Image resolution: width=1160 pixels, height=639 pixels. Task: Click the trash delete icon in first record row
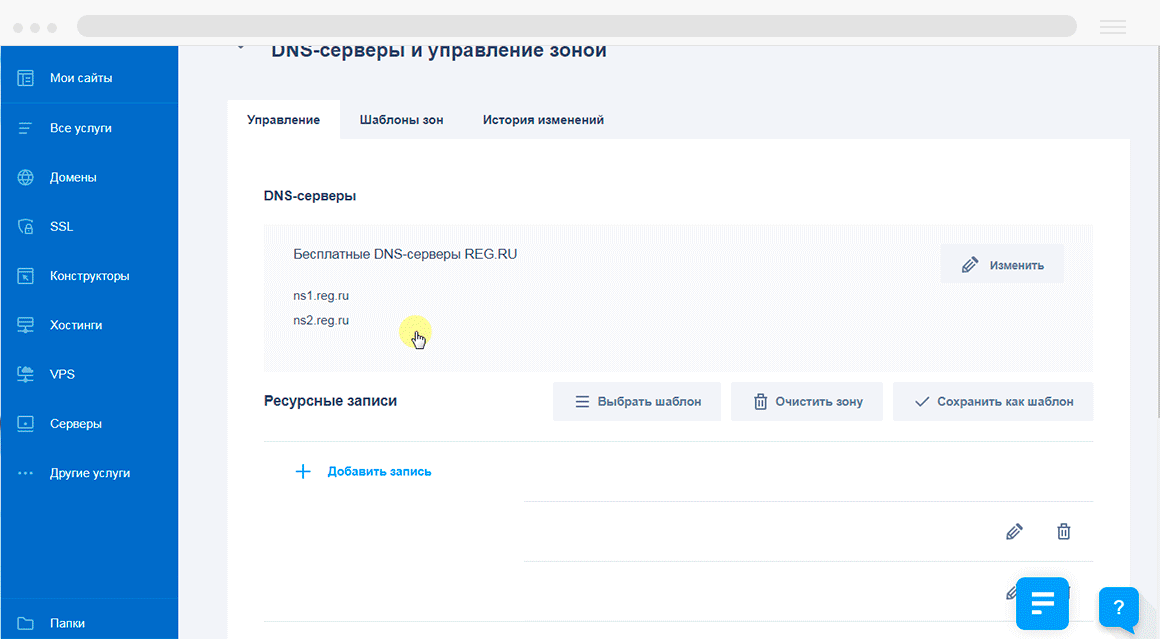coord(1064,532)
